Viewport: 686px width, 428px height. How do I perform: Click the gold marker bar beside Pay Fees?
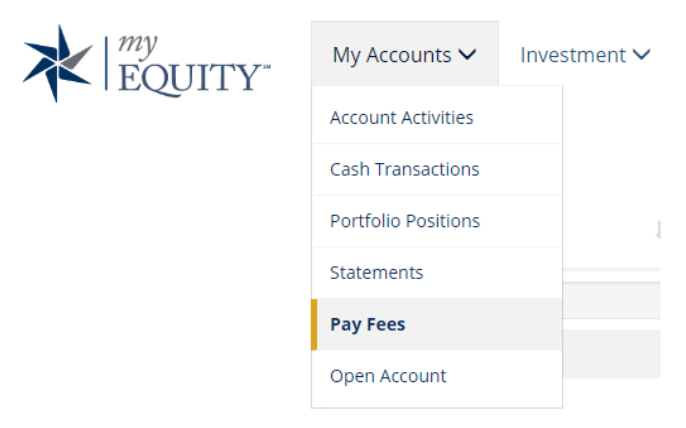[314, 324]
